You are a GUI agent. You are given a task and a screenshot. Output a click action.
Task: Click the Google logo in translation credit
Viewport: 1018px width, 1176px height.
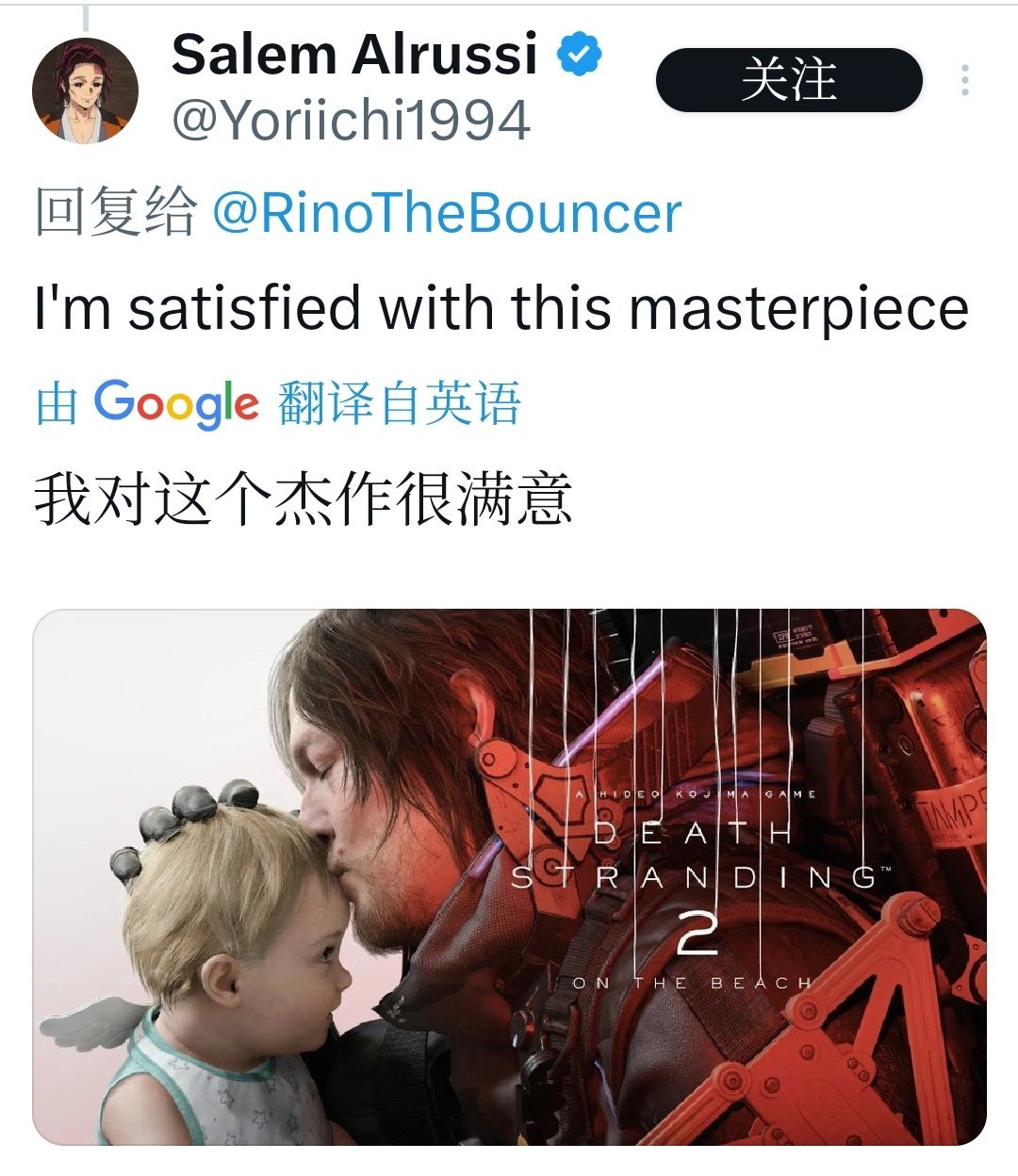coord(176,403)
